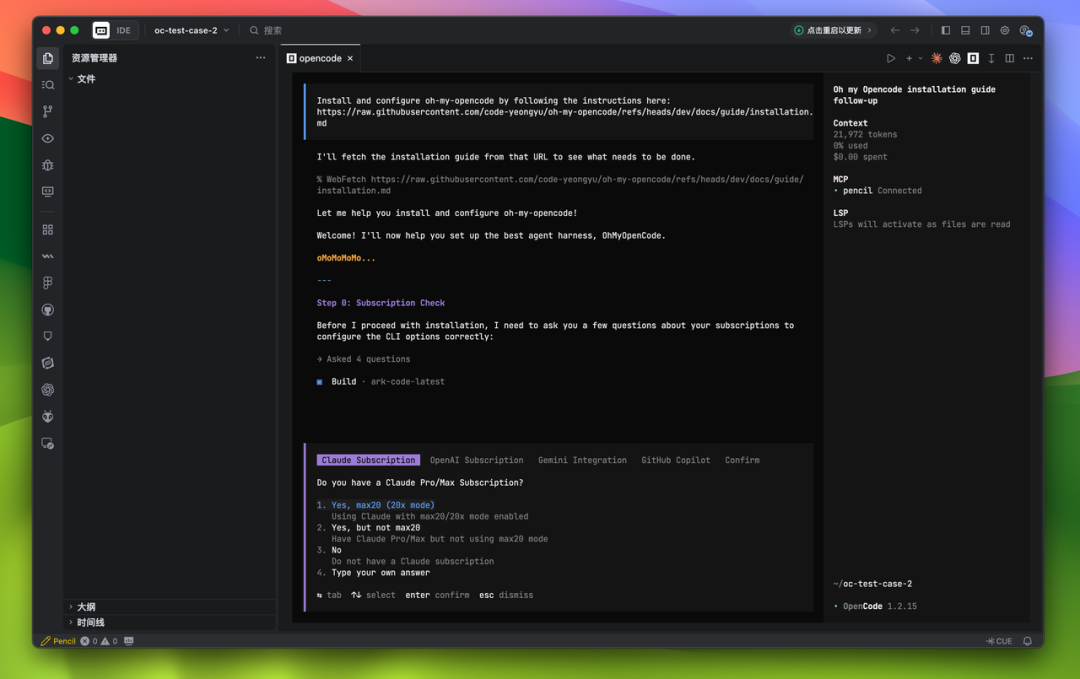Click the logo icon left of IDE
The width and height of the screenshot is (1080, 679).
tap(101, 30)
